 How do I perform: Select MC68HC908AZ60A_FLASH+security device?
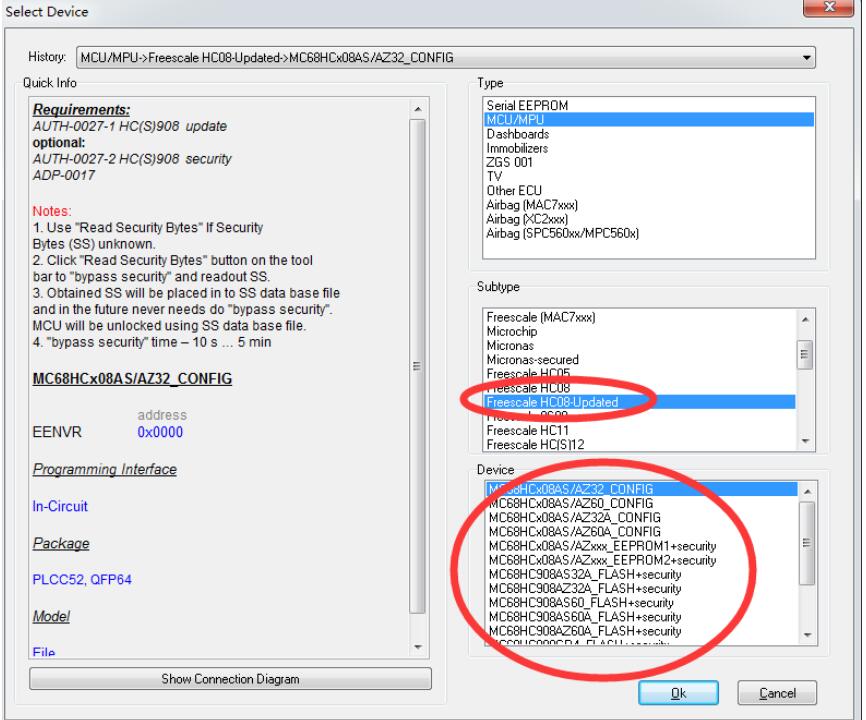click(585, 631)
